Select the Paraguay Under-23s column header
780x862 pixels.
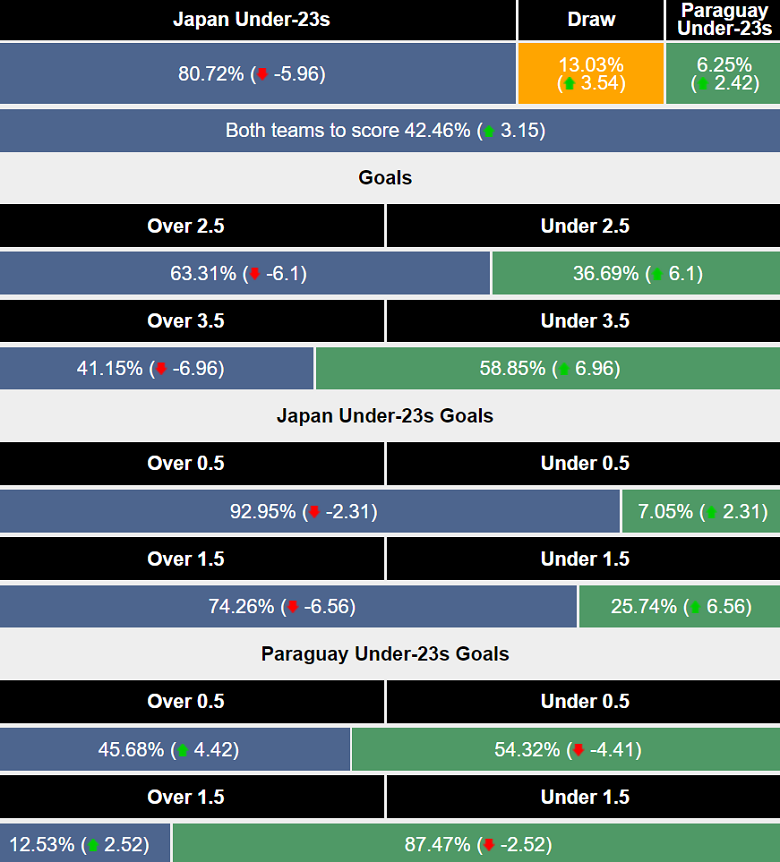[723, 20]
